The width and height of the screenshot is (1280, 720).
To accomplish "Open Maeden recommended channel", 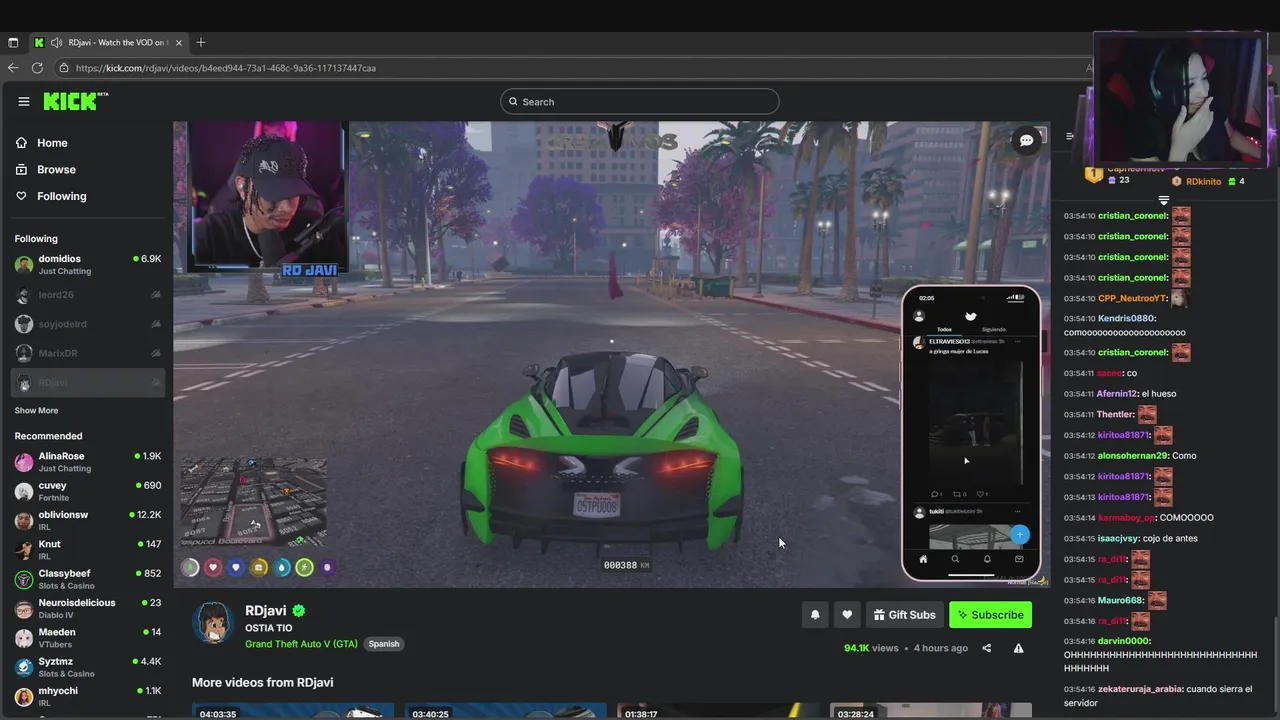I will (88, 637).
